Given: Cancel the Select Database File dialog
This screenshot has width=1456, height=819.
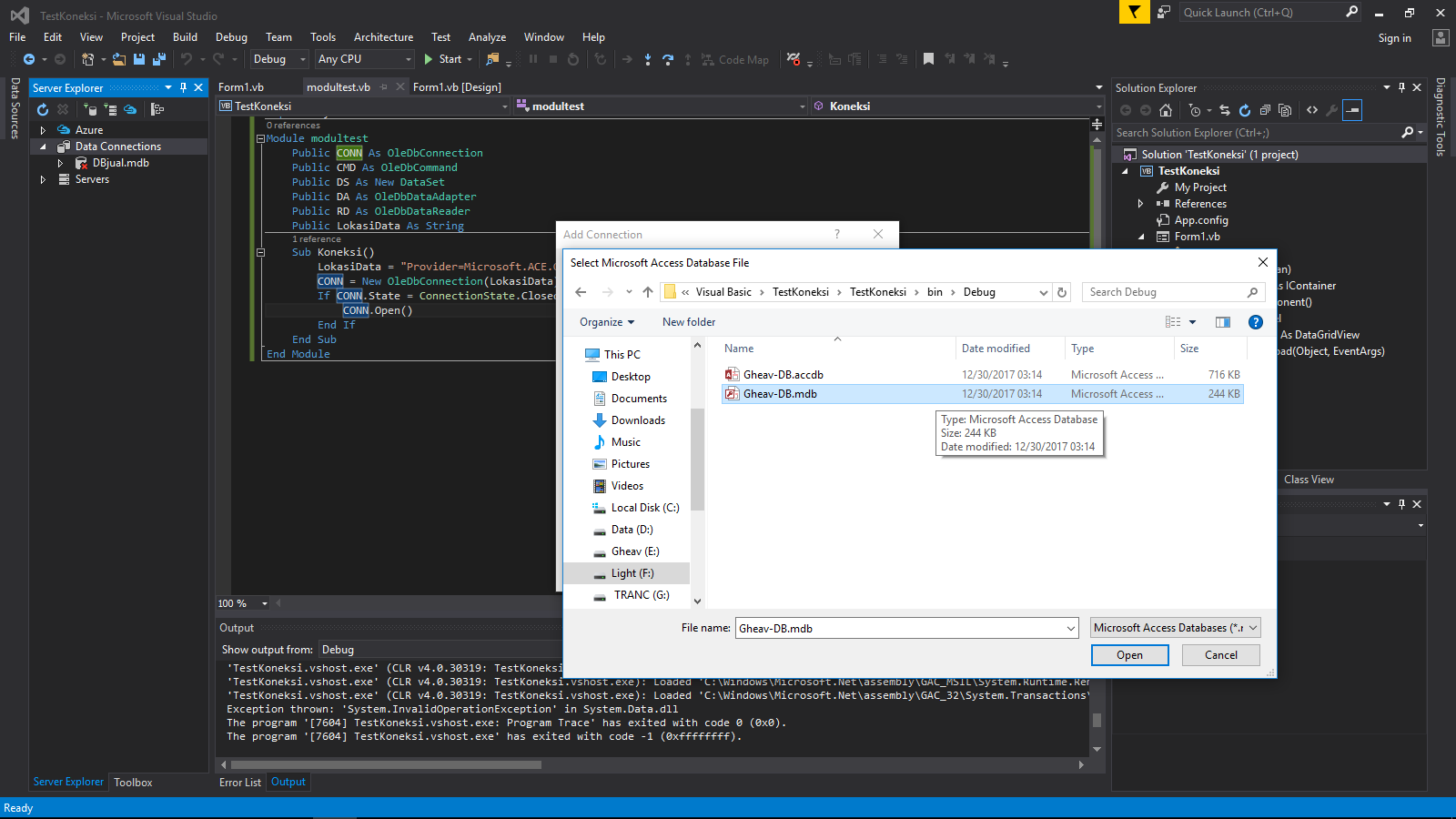Looking at the screenshot, I should coord(1220,654).
